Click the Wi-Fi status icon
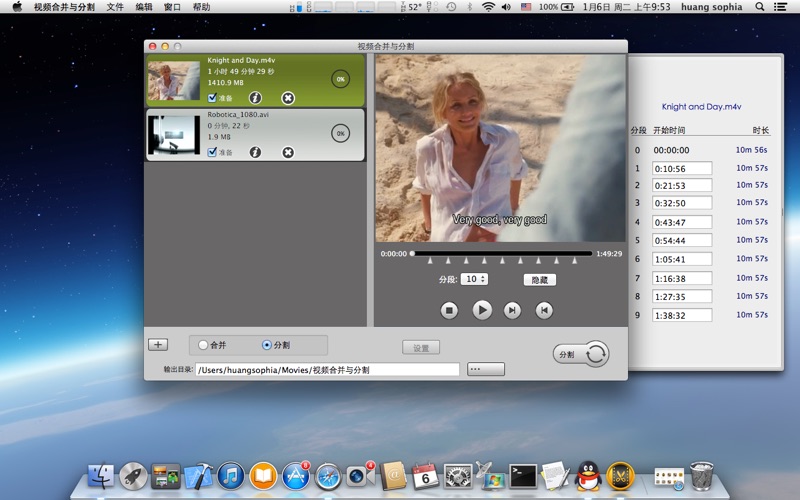Image resolution: width=800 pixels, height=500 pixels. click(488, 7)
